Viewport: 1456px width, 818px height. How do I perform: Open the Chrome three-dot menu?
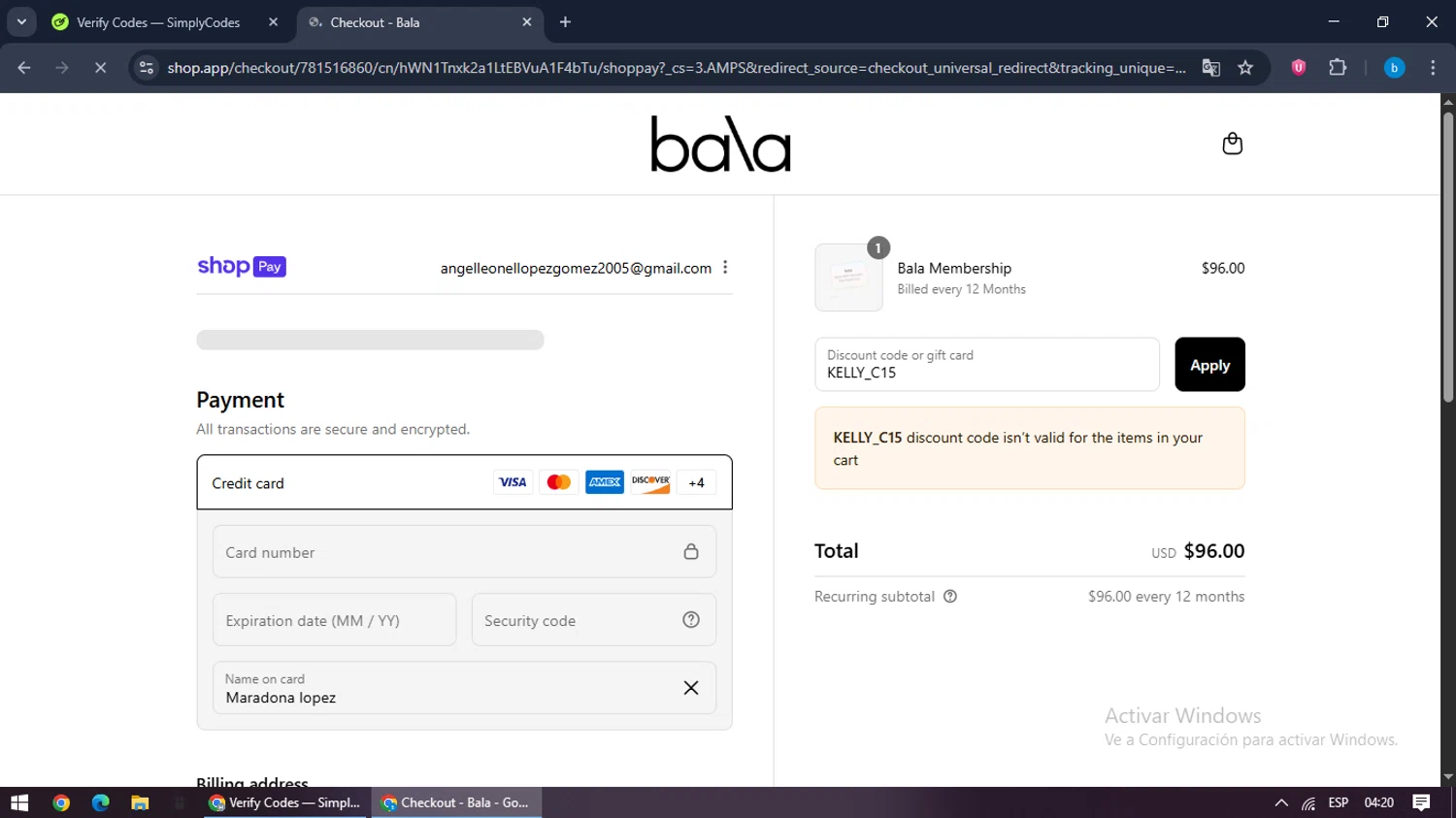point(1433,68)
